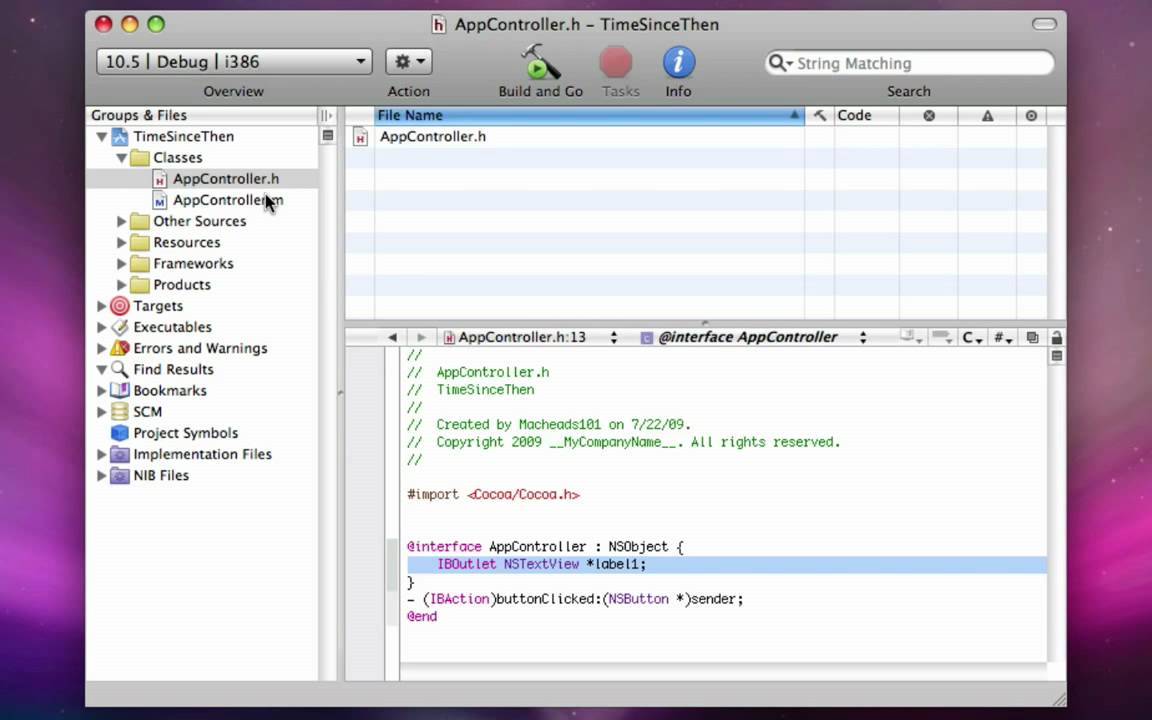Image resolution: width=1152 pixels, height=720 pixels.
Task: Expand the Errors and Warnings group
Action: point(101,349)
